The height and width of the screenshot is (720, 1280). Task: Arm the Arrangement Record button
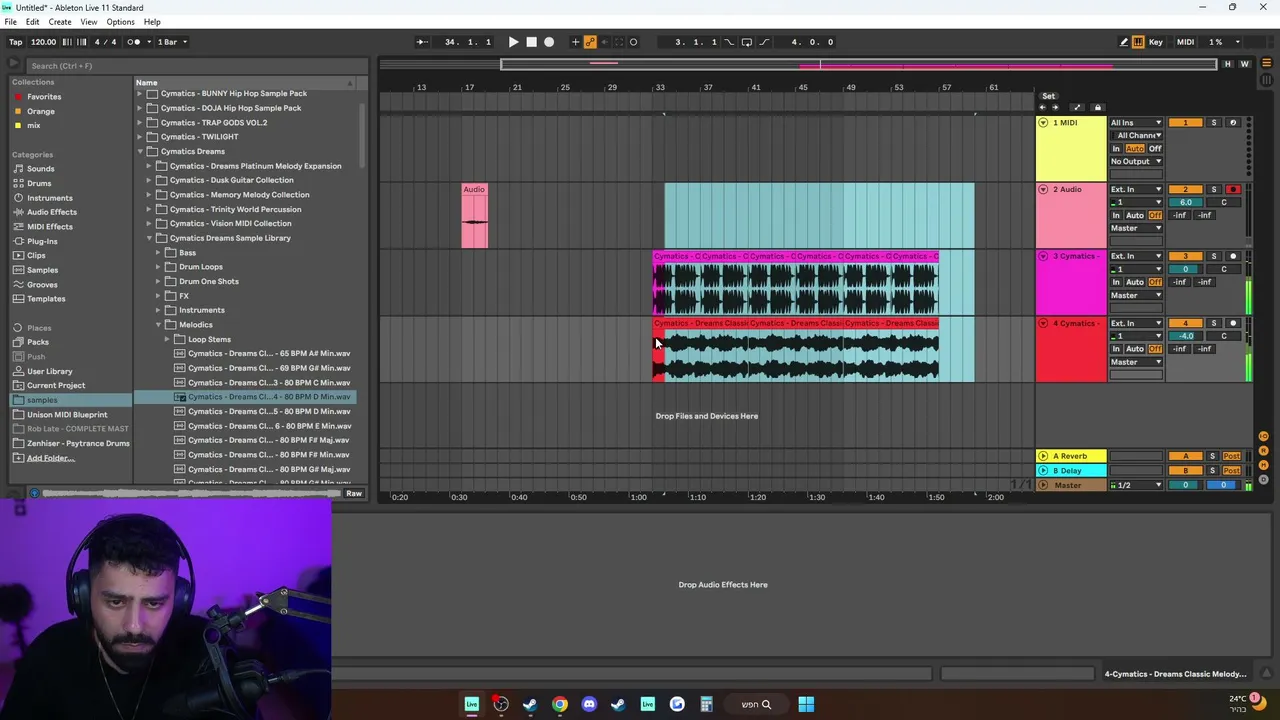(x=549, y=42)
